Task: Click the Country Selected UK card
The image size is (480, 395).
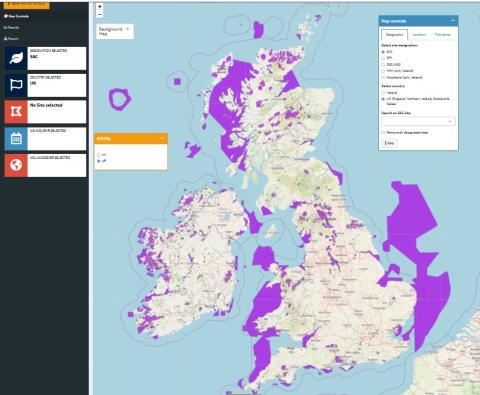Action: point(45,85)
